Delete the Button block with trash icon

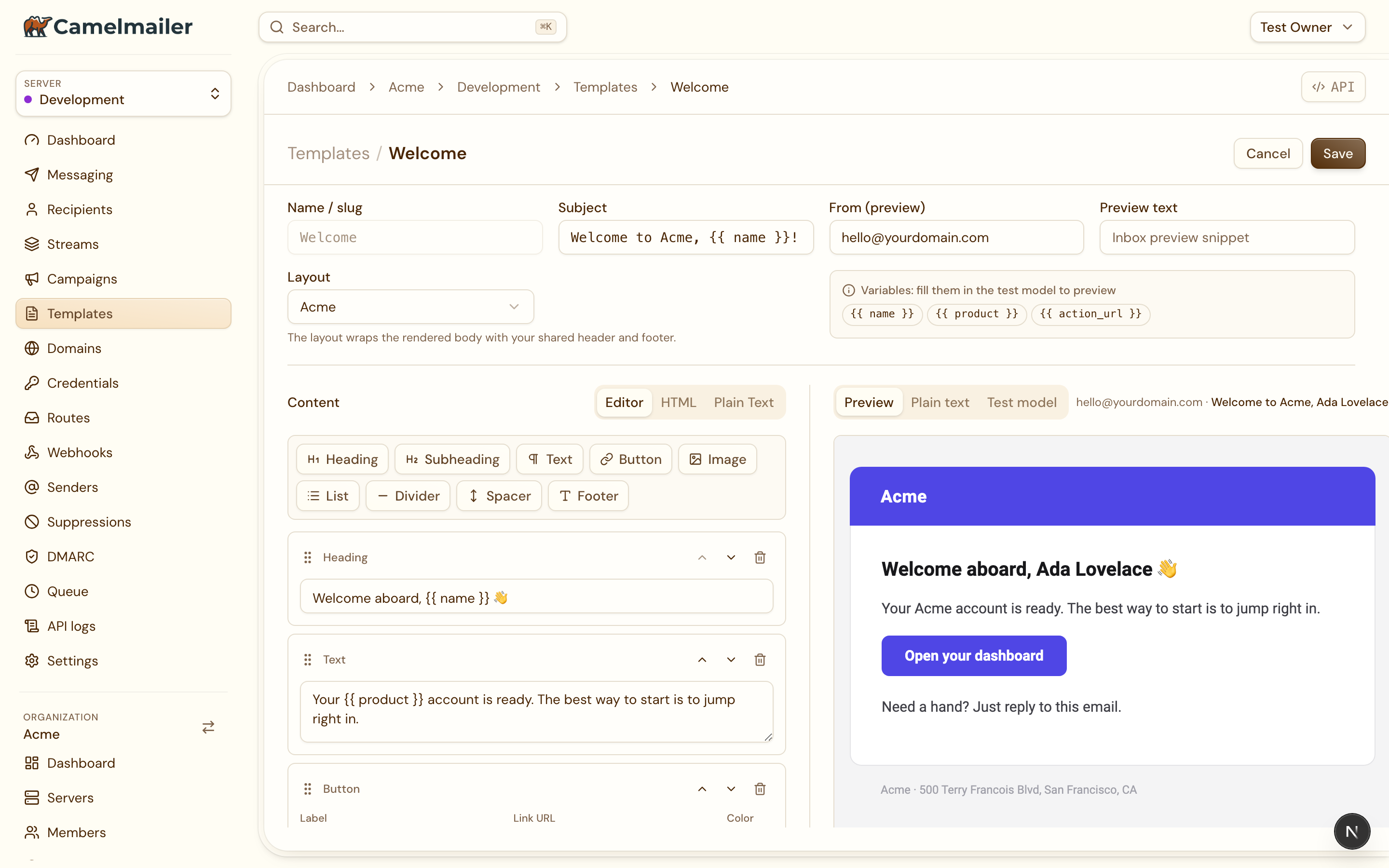[760, 789]
